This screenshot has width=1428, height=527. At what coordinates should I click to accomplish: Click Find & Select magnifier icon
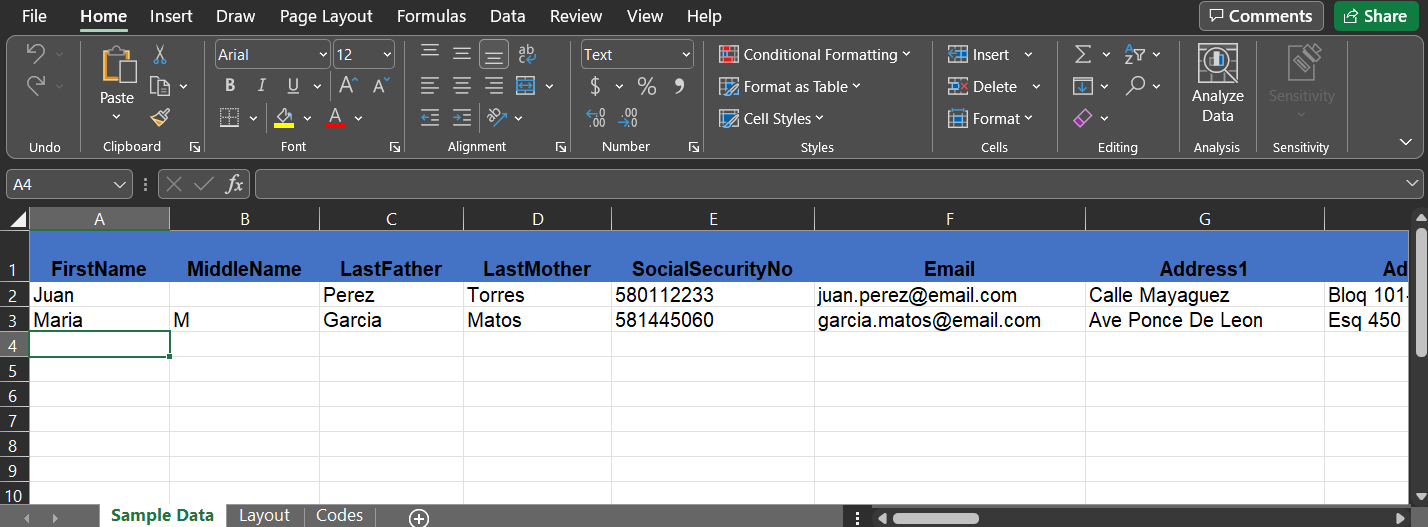[x=1135, y=86]
